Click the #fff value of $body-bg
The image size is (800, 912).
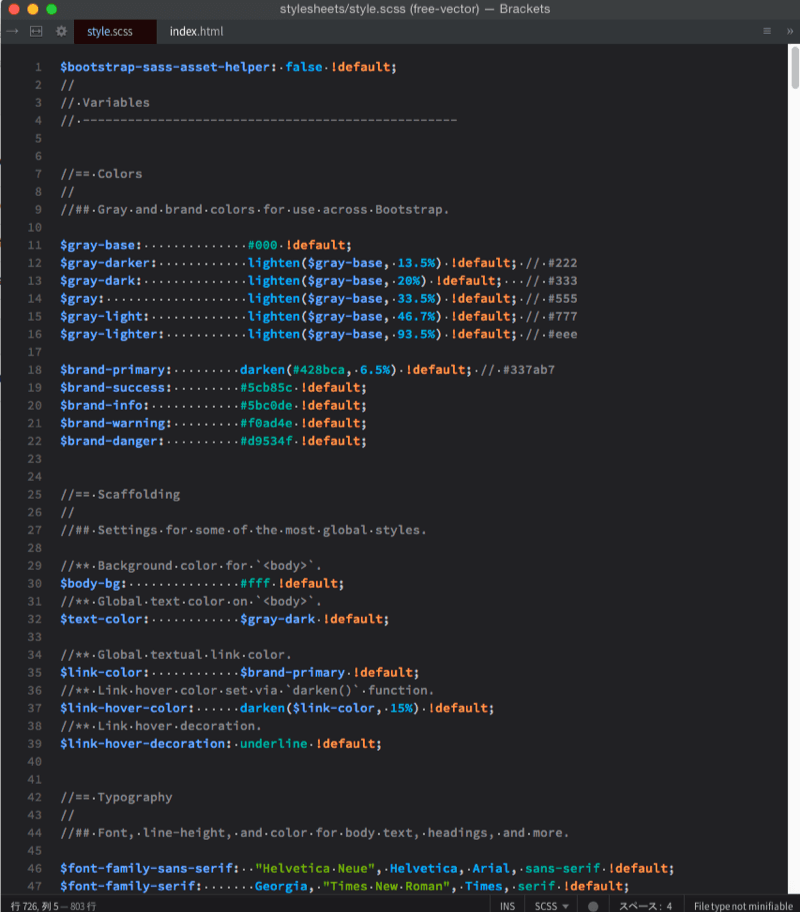tap(255, 583)
